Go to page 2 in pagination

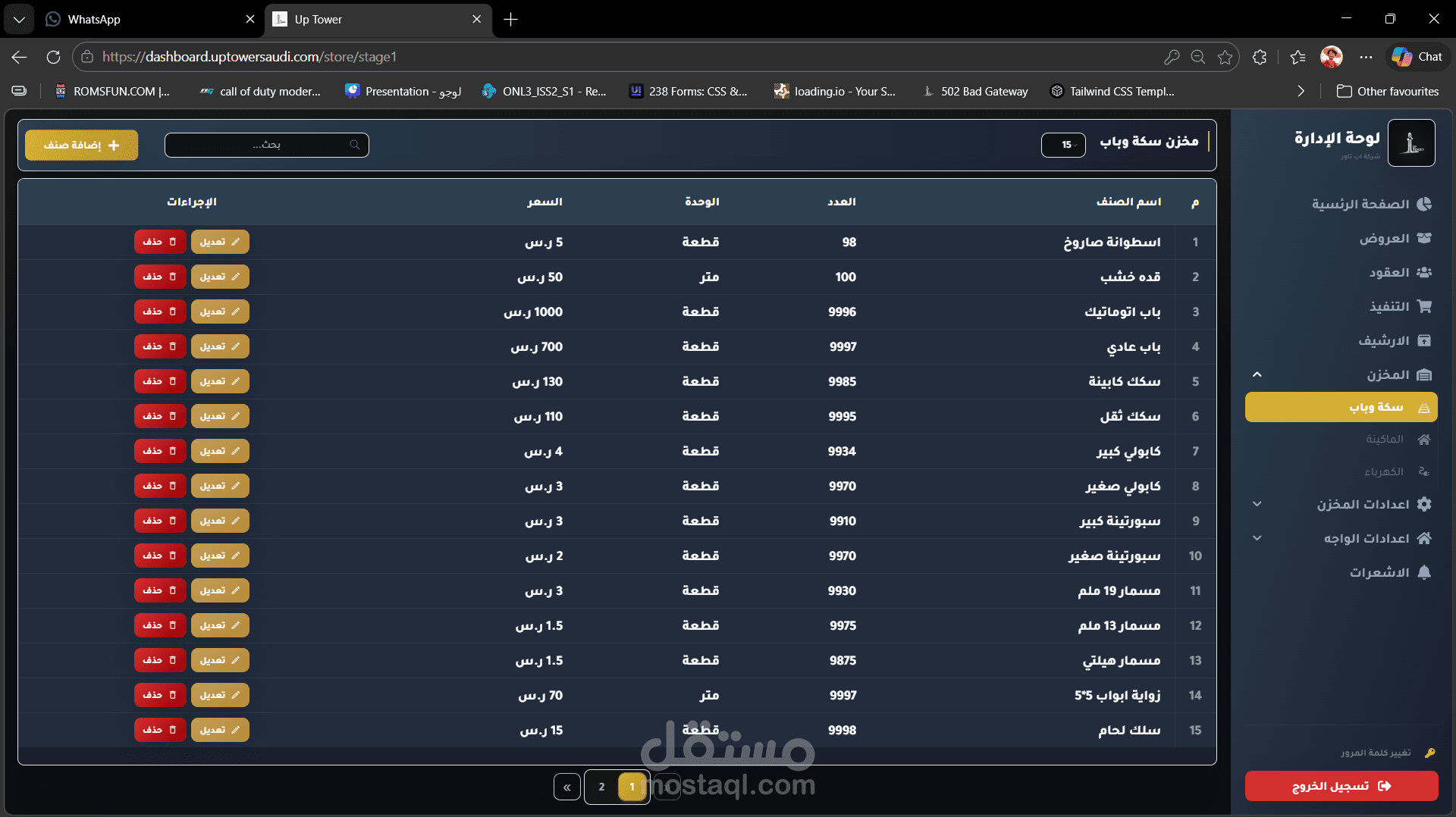(x=602, y=787)
